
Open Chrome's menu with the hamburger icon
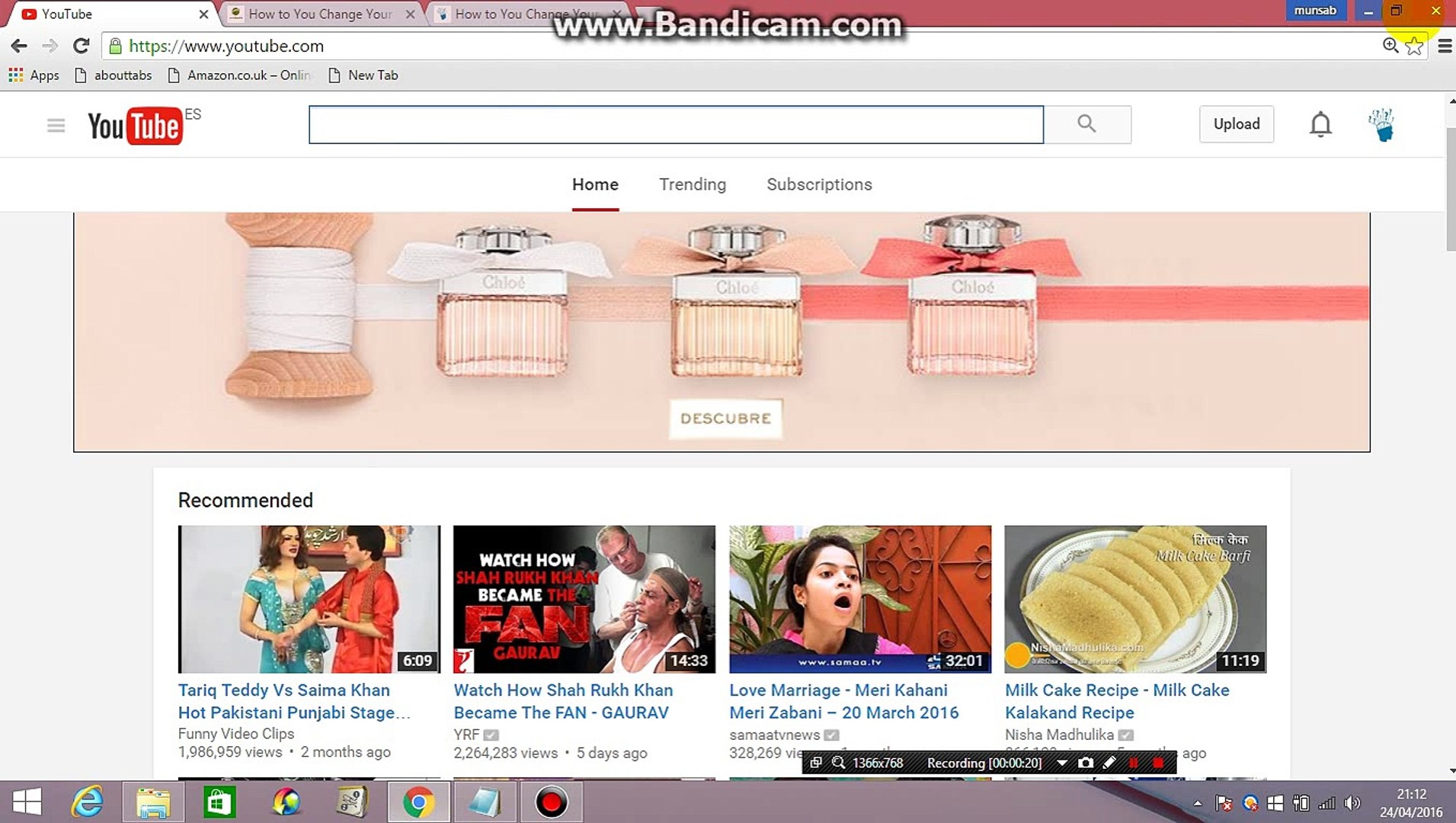[x=1444, y=46]
